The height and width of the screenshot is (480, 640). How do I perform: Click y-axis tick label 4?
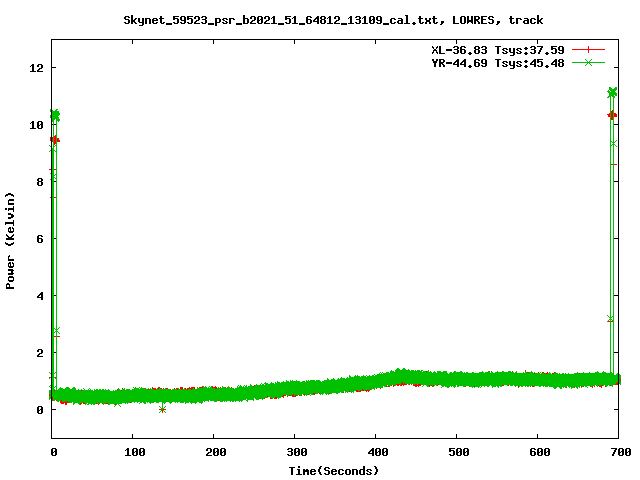pyautogui.click(x=40, y=296)
